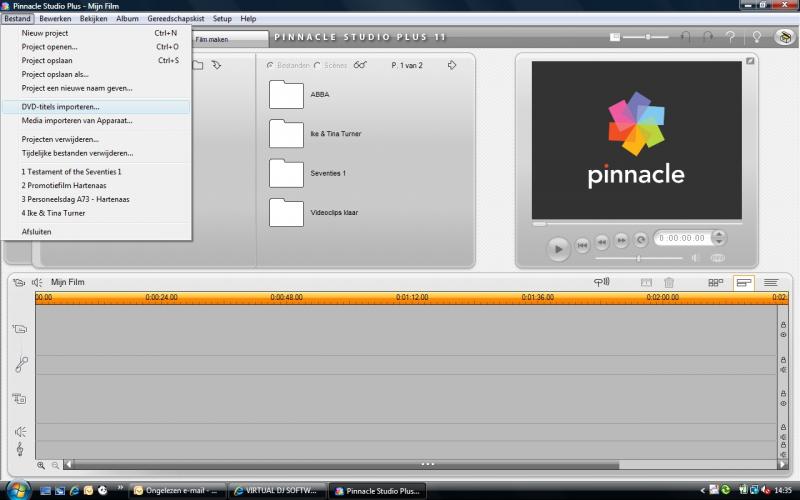Click fast forward in the player

click(x=621, y=240)
